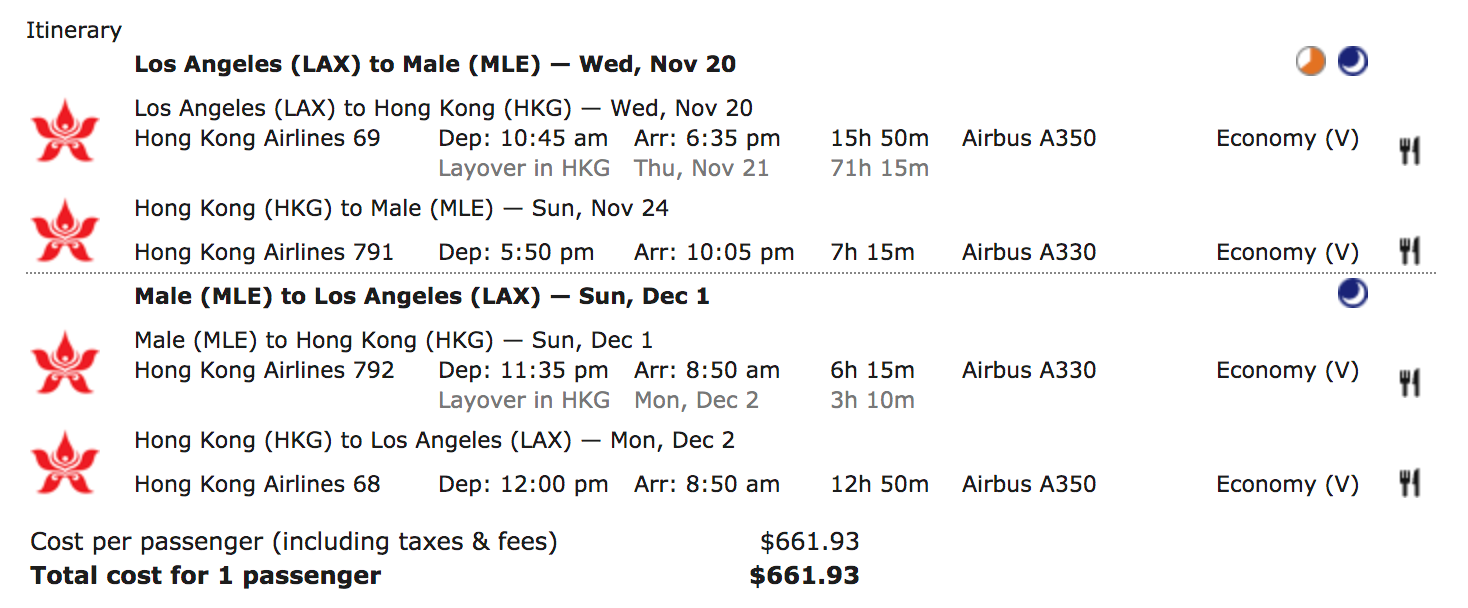Click the Airbus A350 aircraft for flight 69
The image size is (1468, 608).
pos(1029,139)
